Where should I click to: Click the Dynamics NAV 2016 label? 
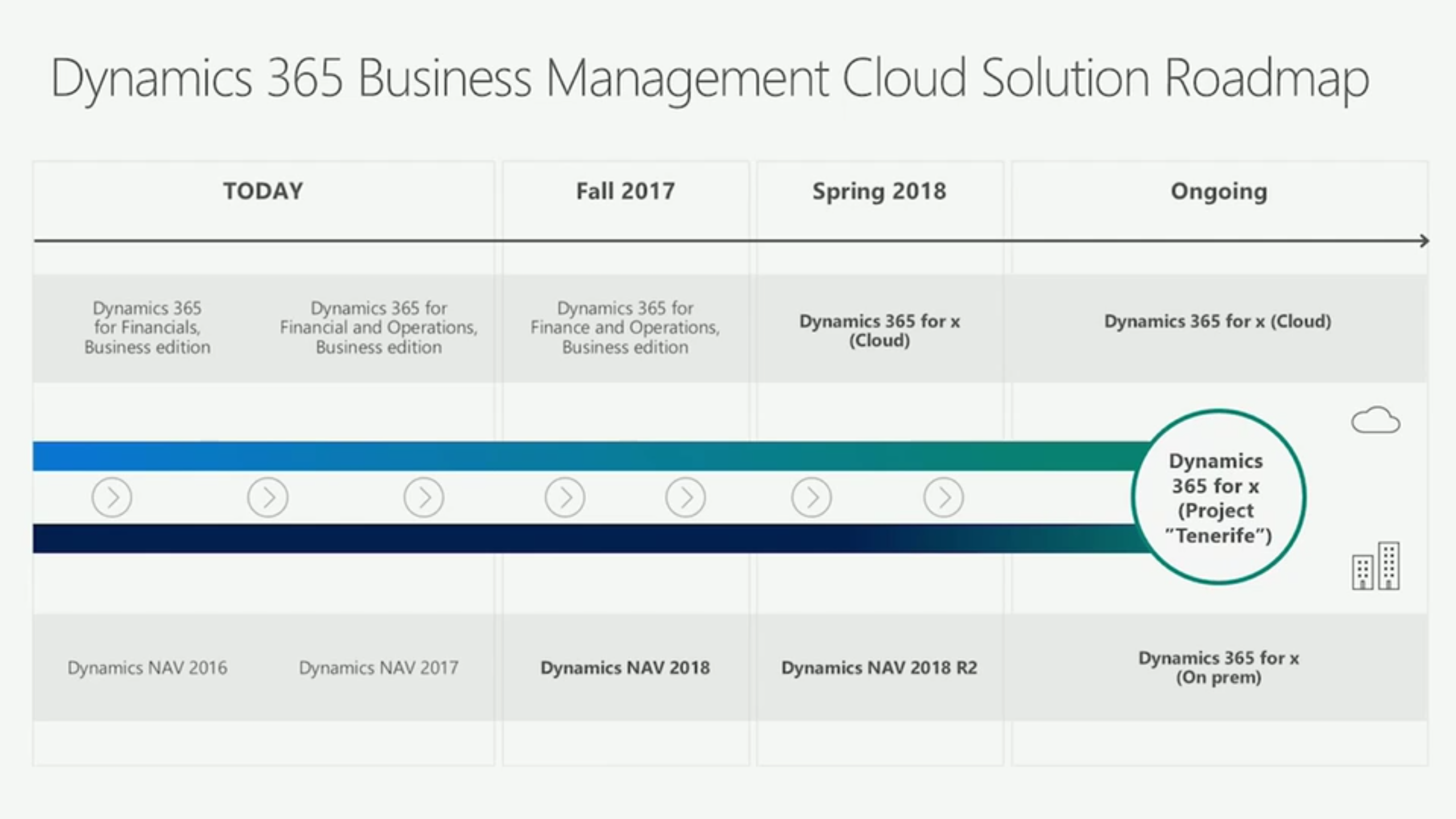pos(147,668)
